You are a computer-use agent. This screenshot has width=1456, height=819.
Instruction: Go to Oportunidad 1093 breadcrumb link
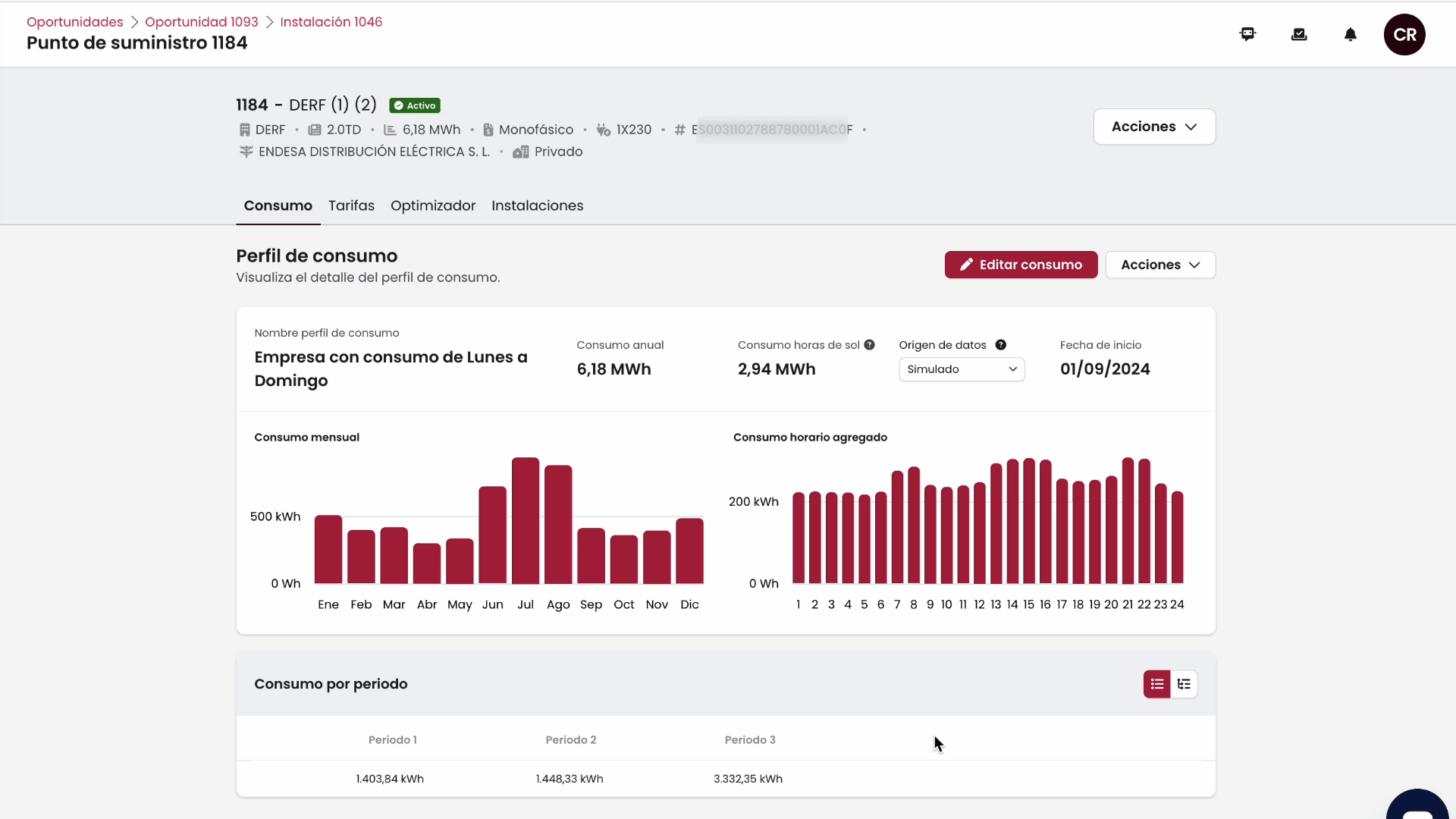[x=202, y=22]
